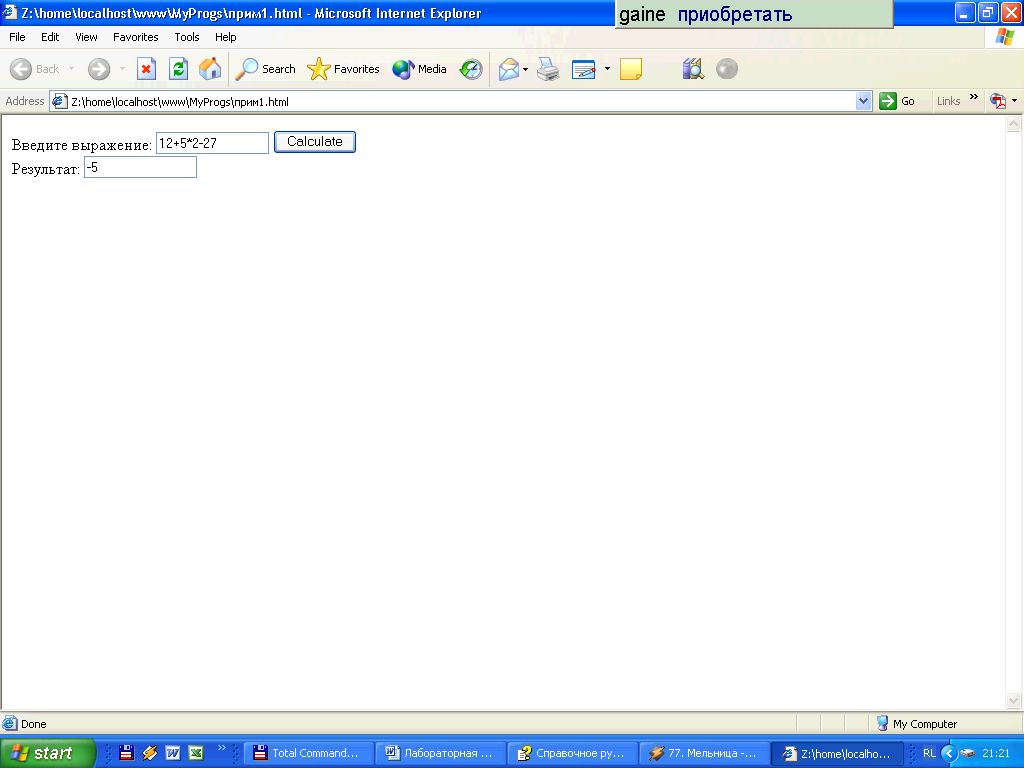Click the Windows flag logo throbber
1024x768 pixels.
tap(1004, 37)
